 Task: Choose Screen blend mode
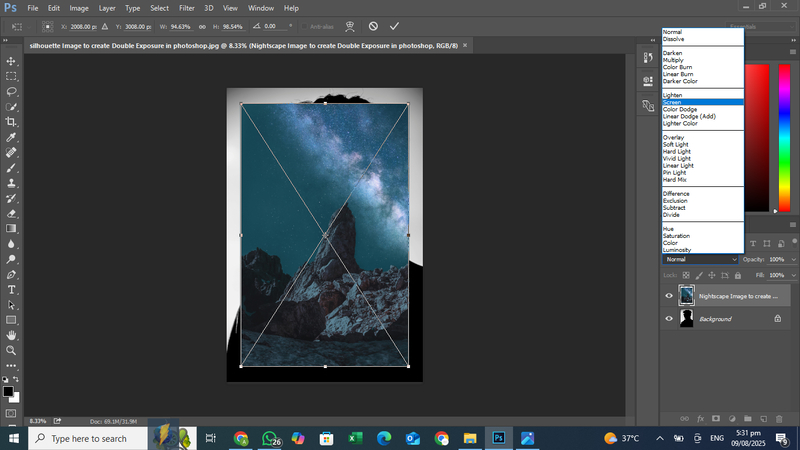(703, 102)
